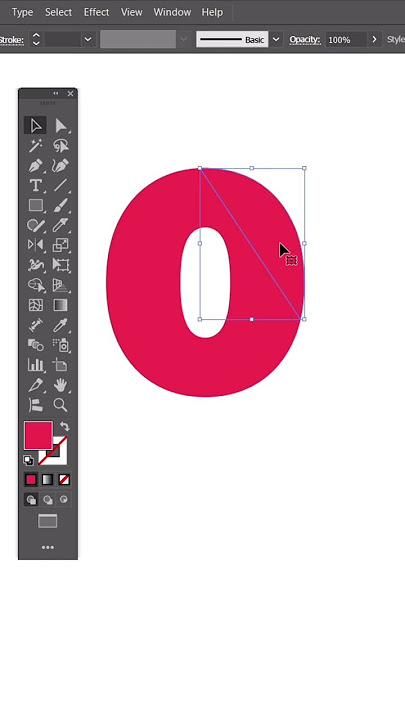Select the Type tool

point(35,186)
